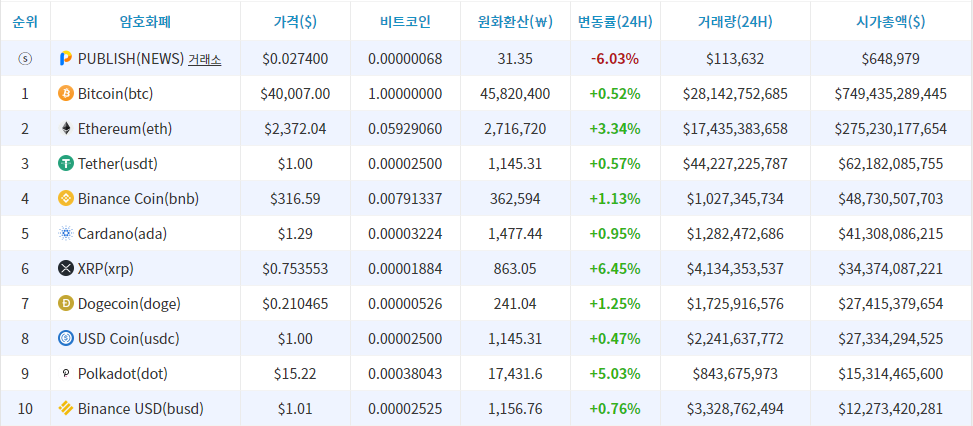The width and height of the screenshot is (973, 426).
Task: Click USD Coin market cap $27,334,294,525
Action: pyautogui.click(x=890, y=339)
